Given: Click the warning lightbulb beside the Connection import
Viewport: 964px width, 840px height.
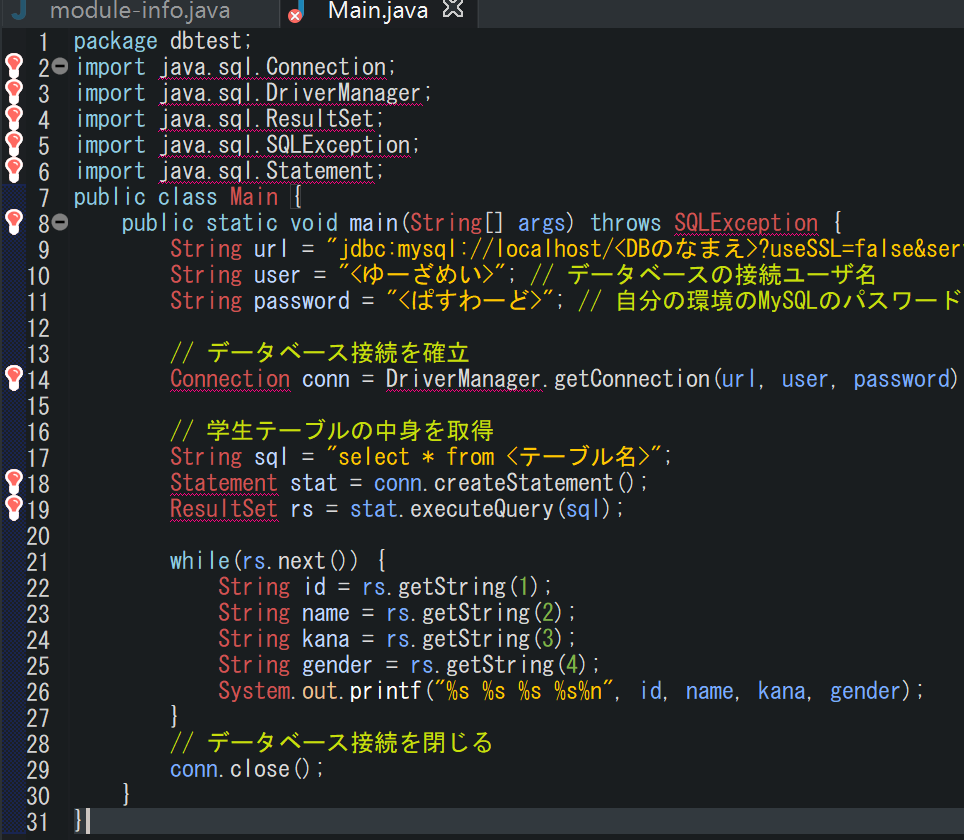Looking at the screenshot, I should [13, 66].
